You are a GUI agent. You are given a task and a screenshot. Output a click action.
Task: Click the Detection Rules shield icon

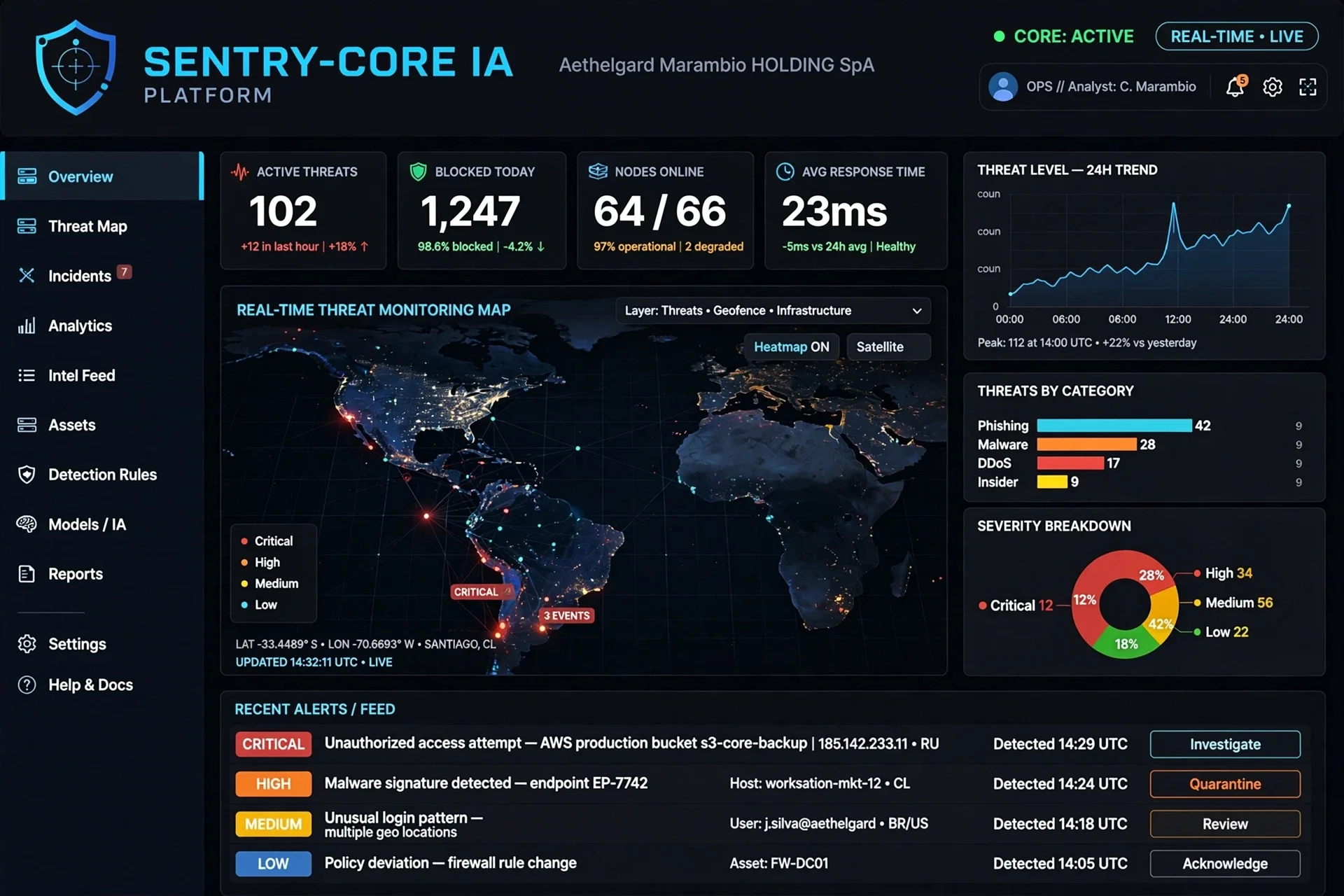tap(27, 475)
